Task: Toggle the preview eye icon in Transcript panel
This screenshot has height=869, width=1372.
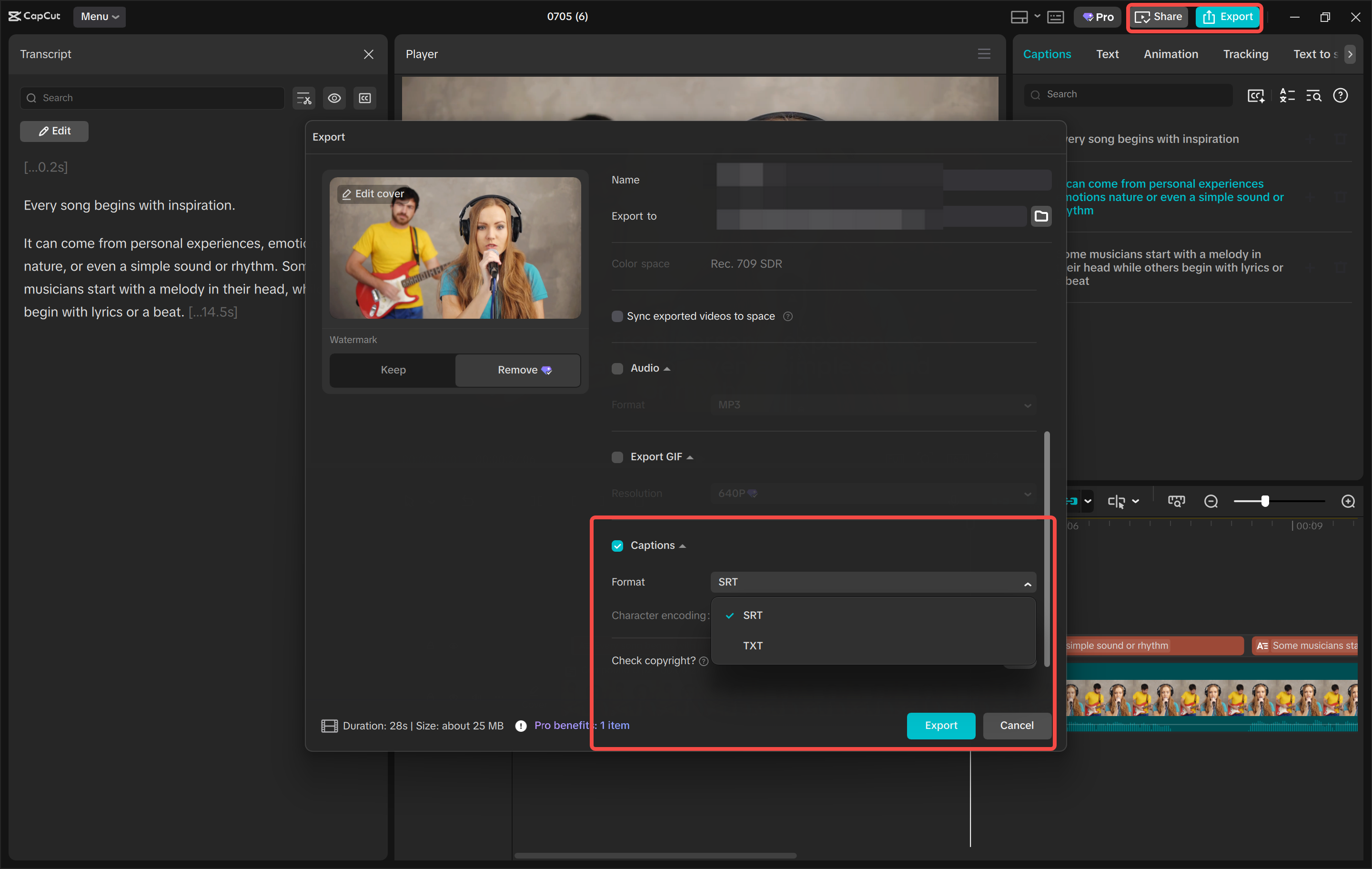Action: [334, 98]
